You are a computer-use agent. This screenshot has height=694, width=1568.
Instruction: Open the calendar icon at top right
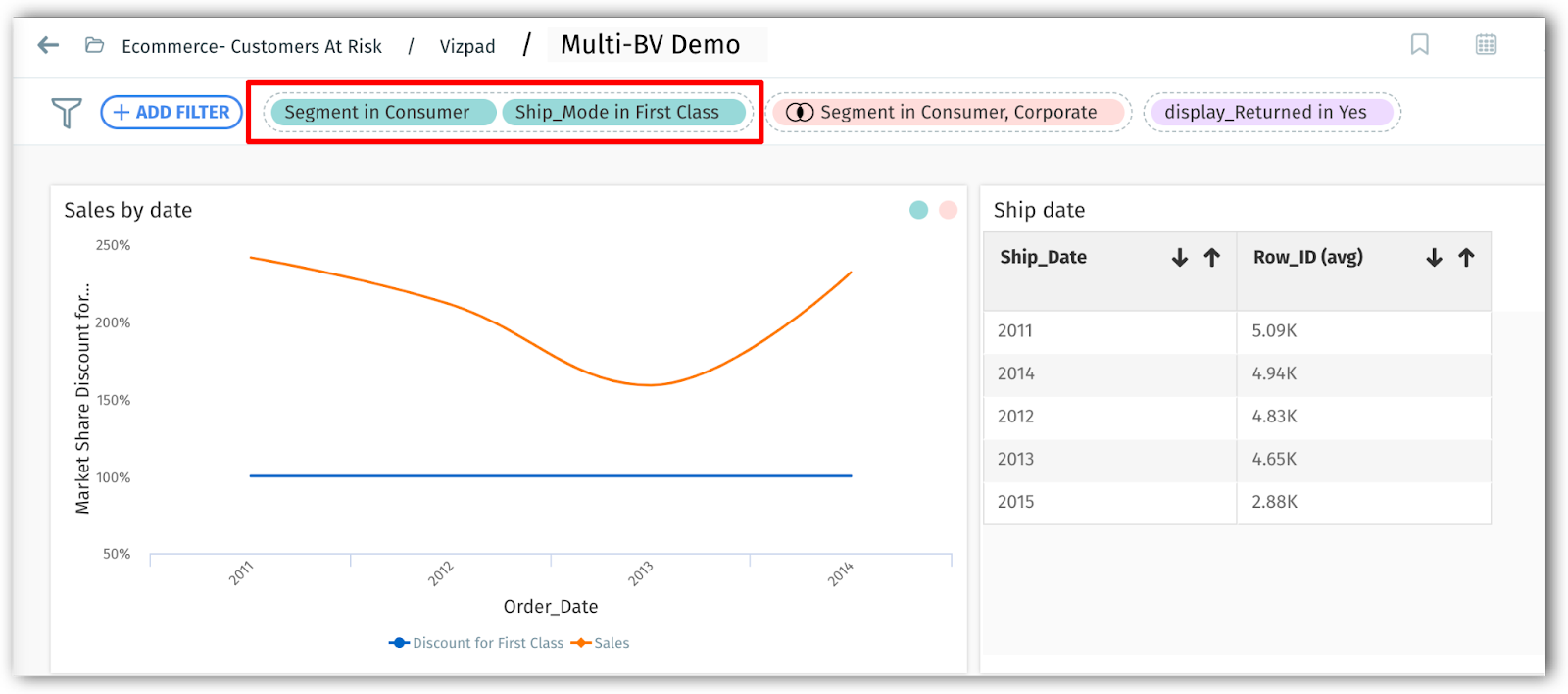(x=1486, y=44)
